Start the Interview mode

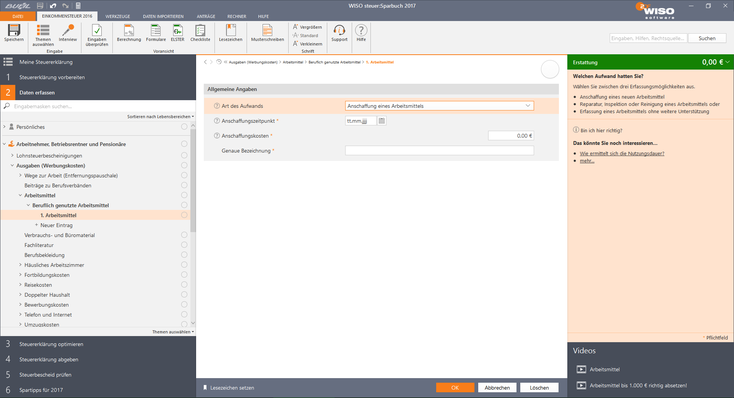coord(68,33)
